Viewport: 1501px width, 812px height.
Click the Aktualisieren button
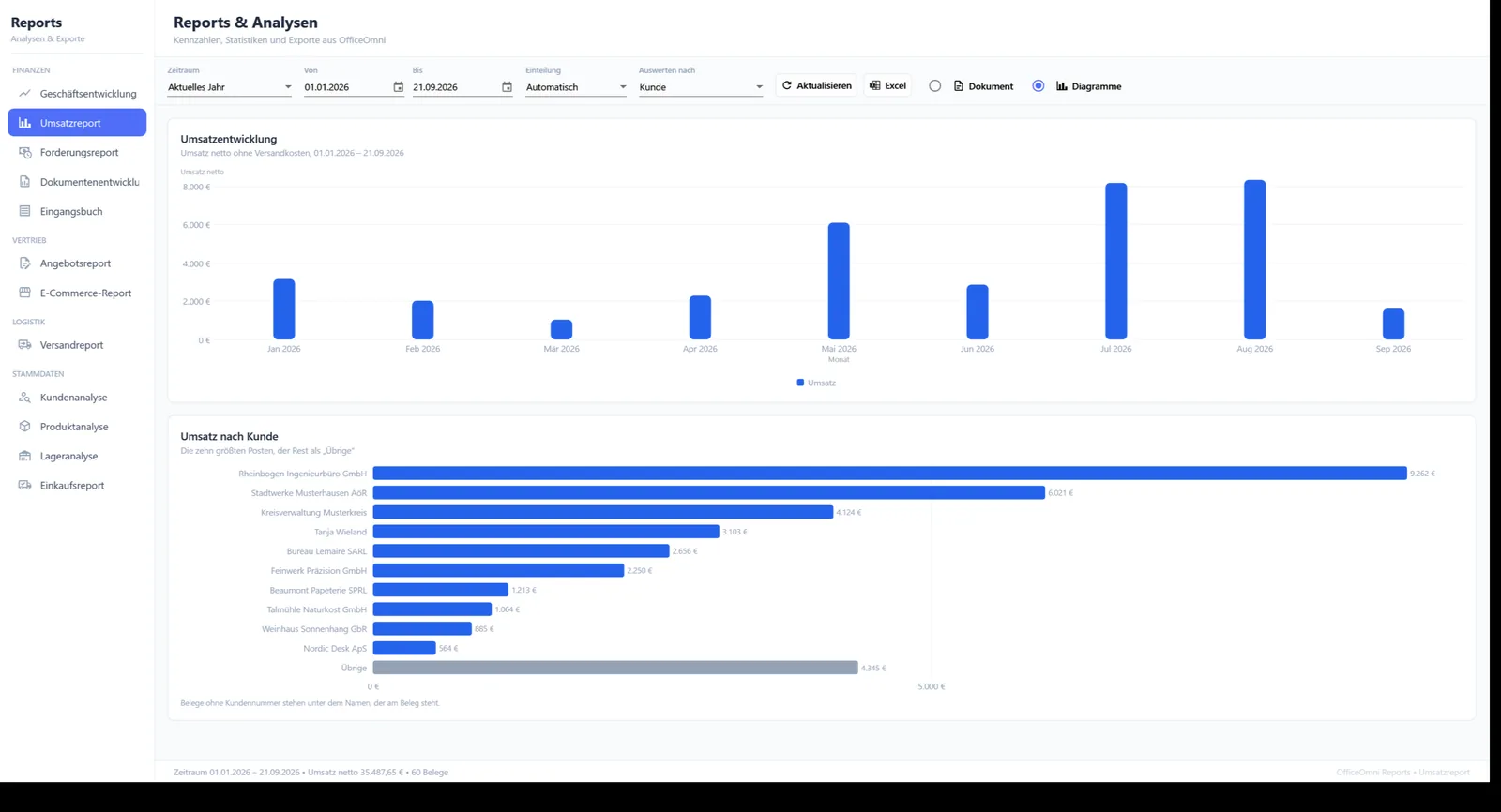click(816, 85)
